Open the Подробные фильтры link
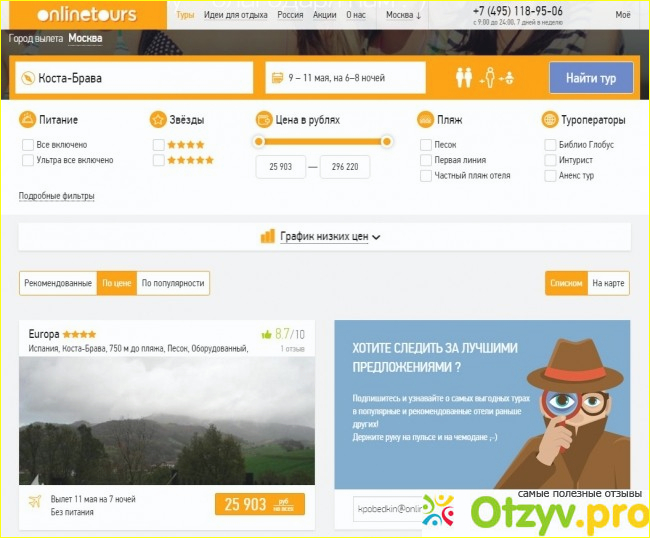The width and height of the screenshot is (650, 538). click(x=56, y=196)
